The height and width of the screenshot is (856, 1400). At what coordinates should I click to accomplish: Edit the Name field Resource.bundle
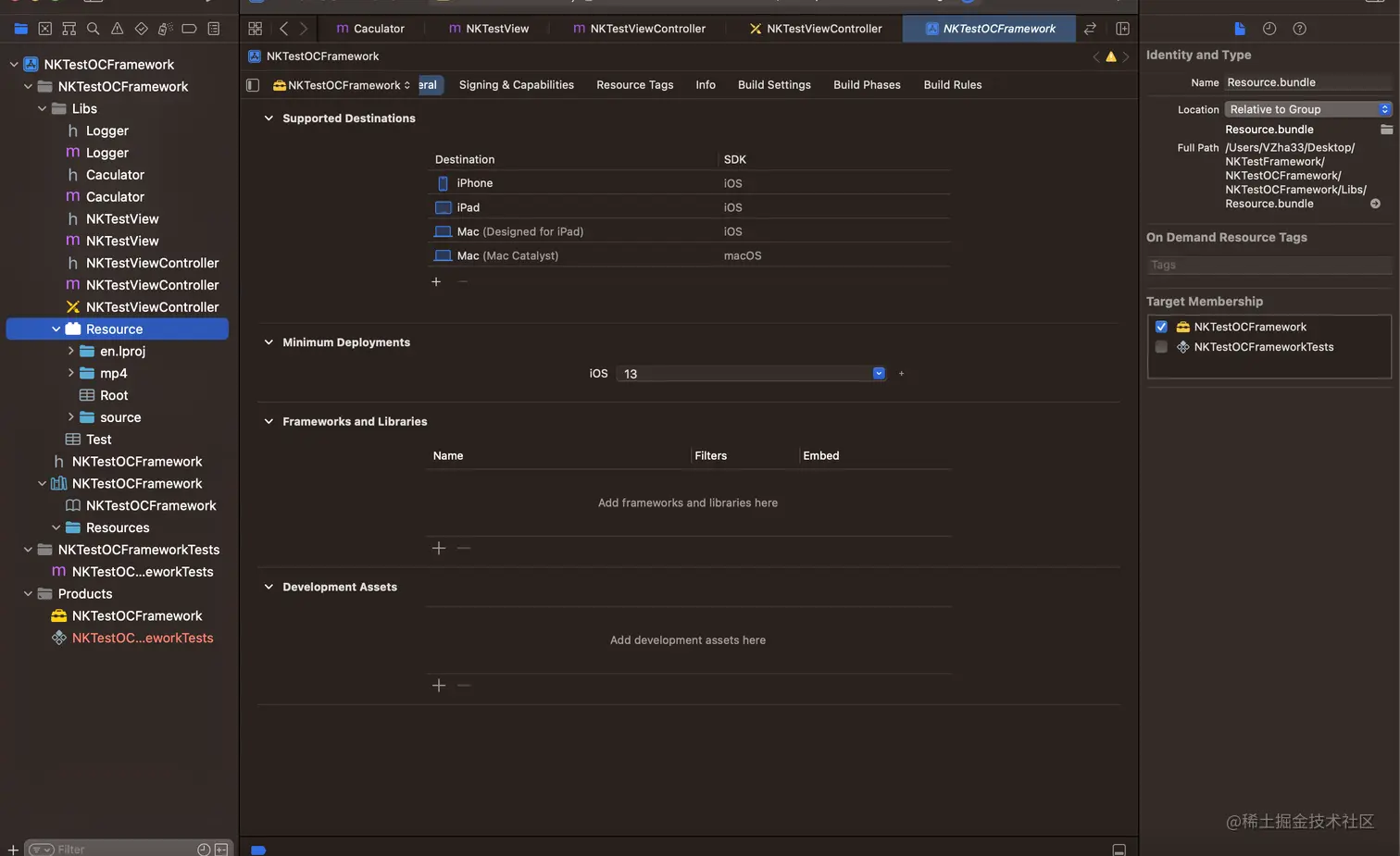1308,82
